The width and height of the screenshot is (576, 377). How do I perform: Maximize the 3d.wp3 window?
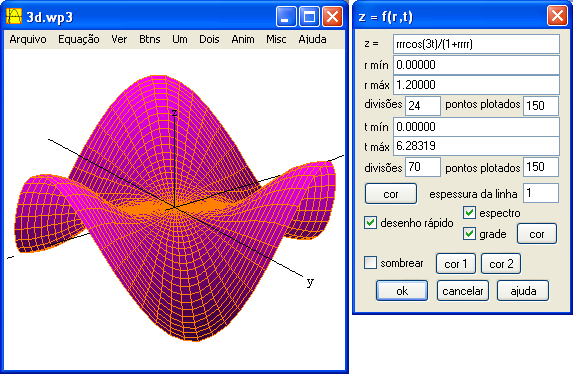click(x=309, y=17)
